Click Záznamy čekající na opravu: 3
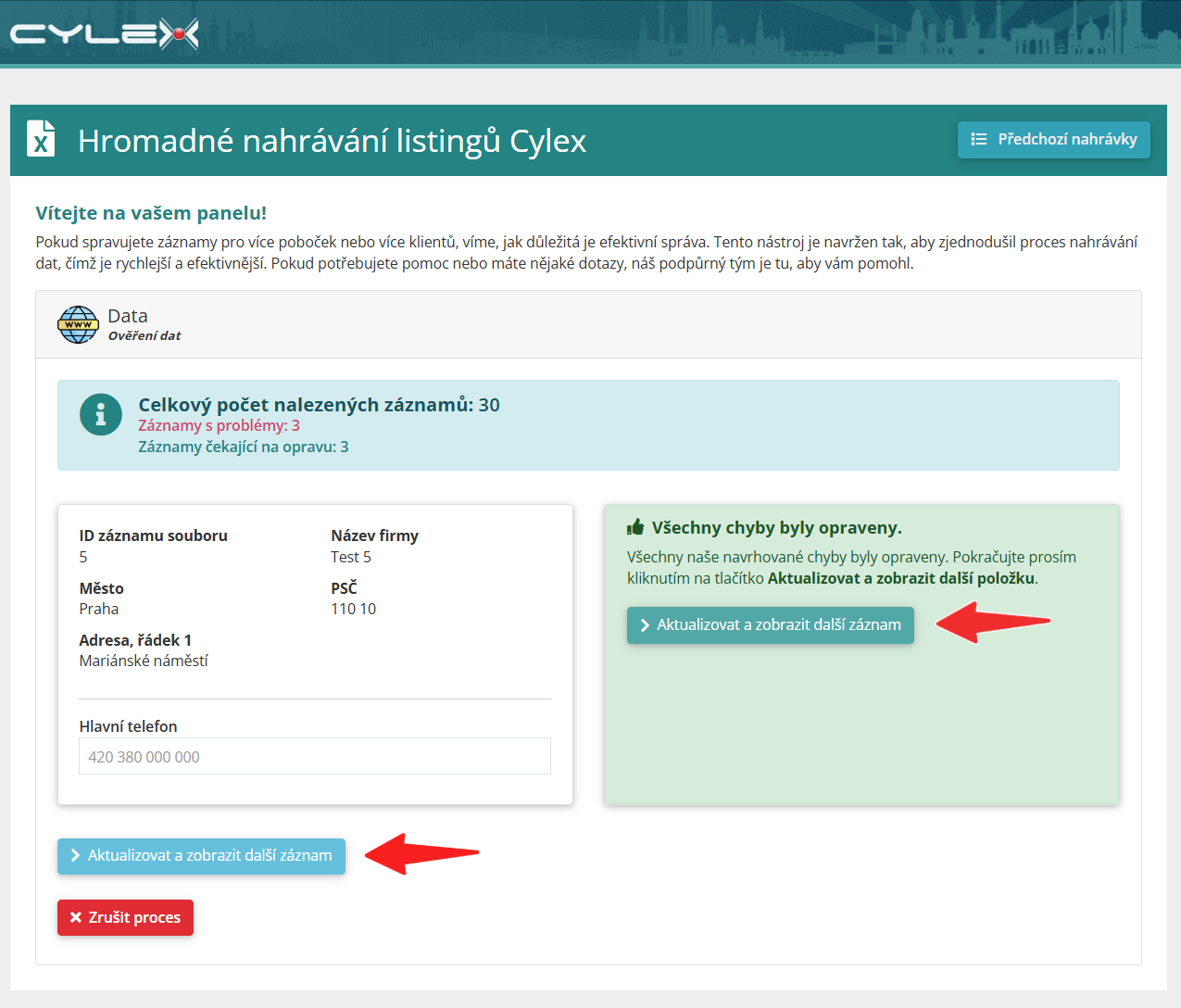The height and width of the screenshot is (1008, 1181). point(244,447)
